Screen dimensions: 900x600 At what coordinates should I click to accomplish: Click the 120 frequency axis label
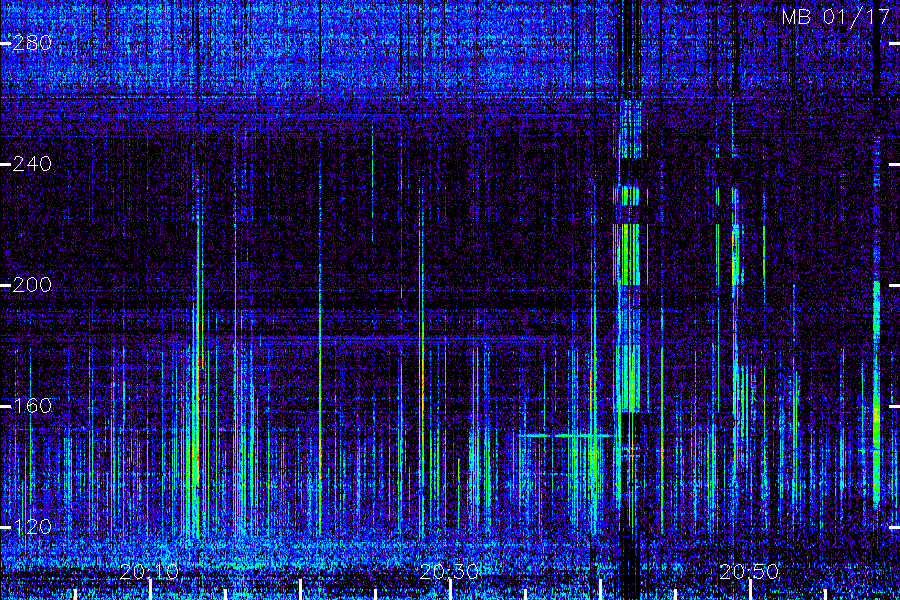(32, 527)
